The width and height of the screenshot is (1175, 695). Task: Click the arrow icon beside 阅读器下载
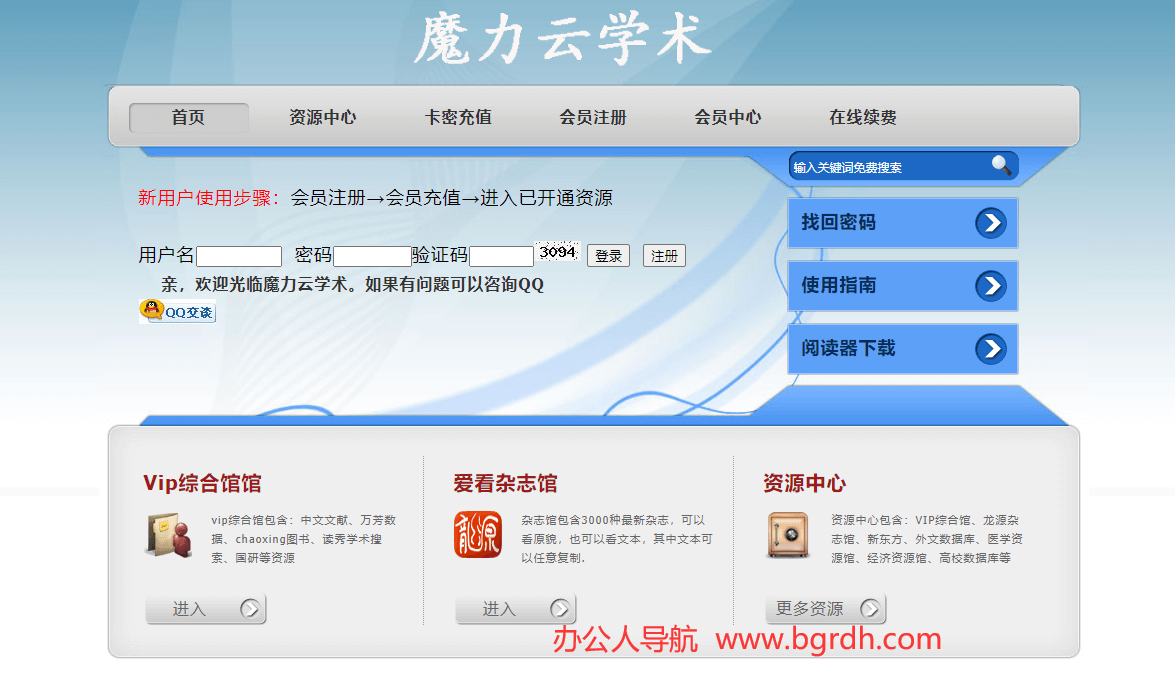990,349
